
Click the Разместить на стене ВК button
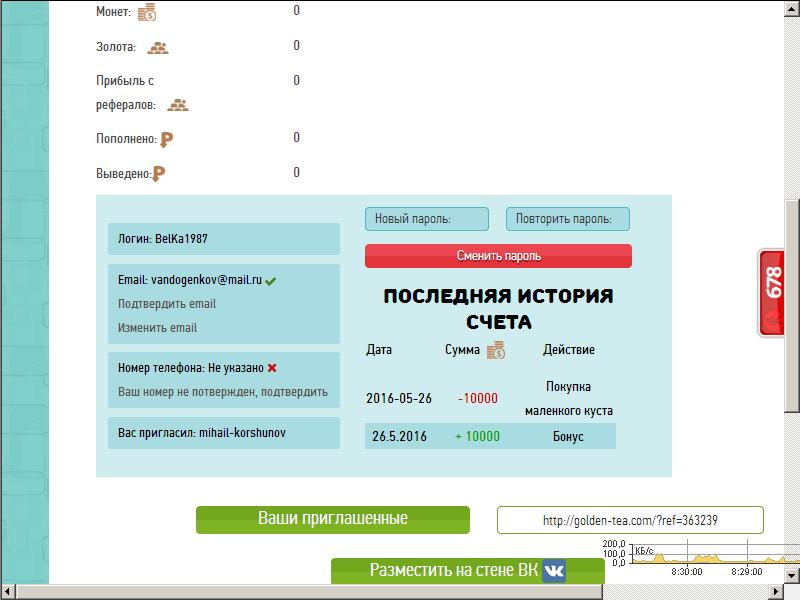[x=468, y=570]
